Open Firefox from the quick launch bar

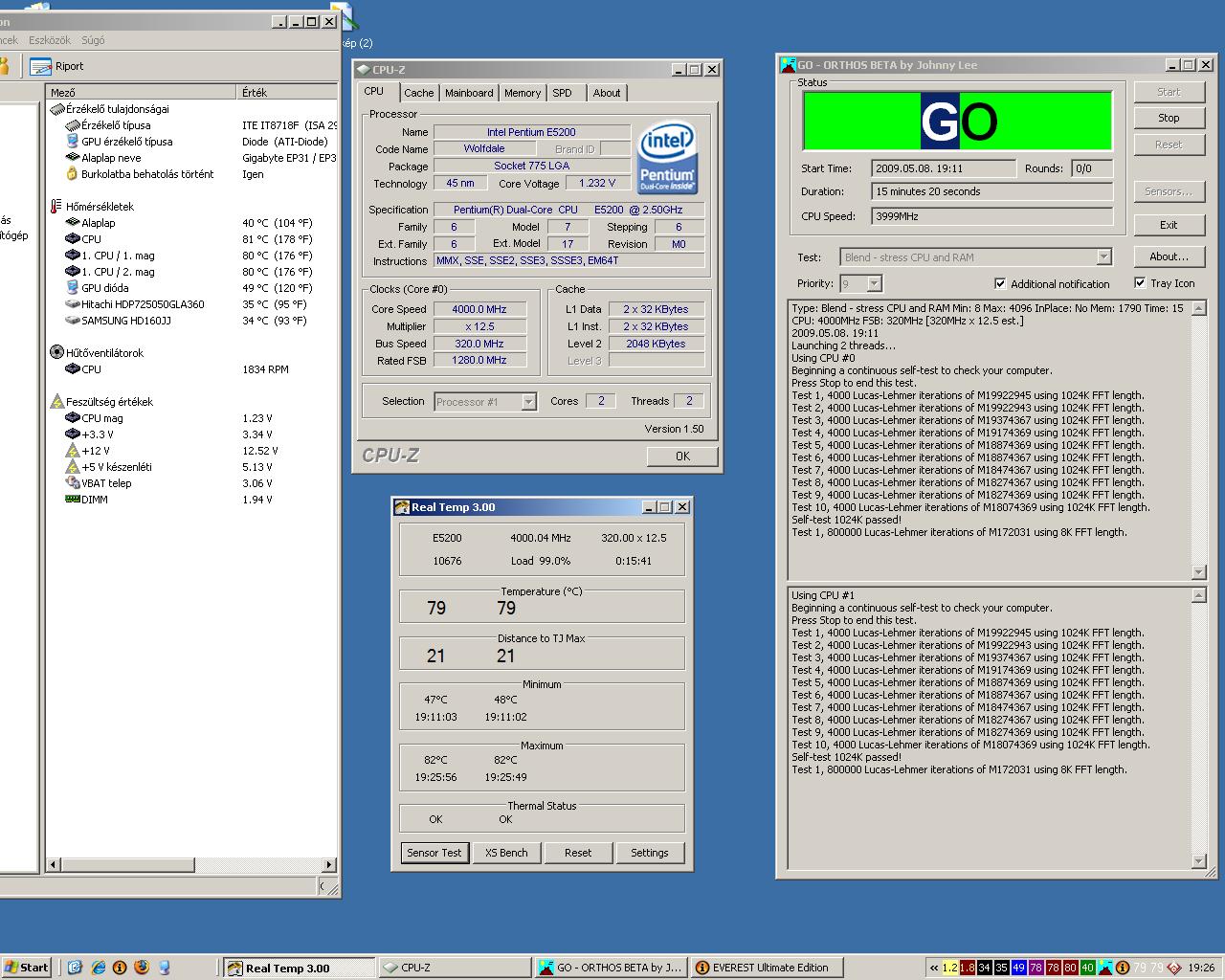142,968
